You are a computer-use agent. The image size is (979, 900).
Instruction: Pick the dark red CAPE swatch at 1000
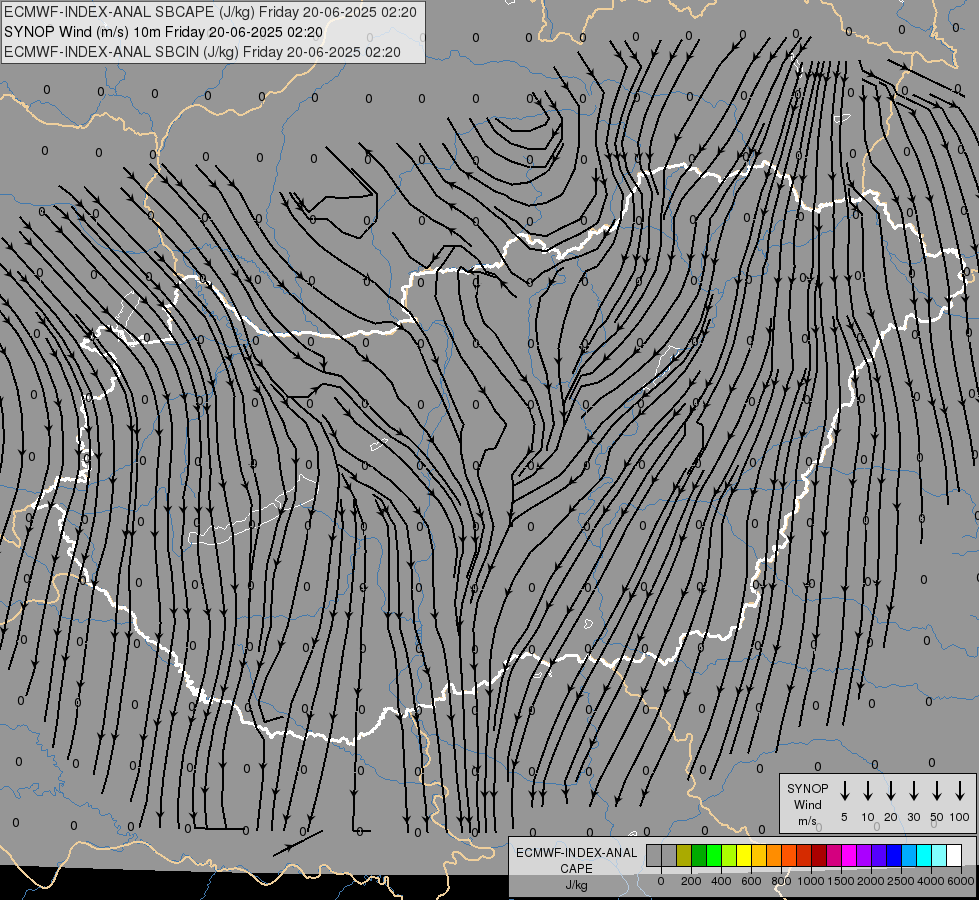(819, 856)
